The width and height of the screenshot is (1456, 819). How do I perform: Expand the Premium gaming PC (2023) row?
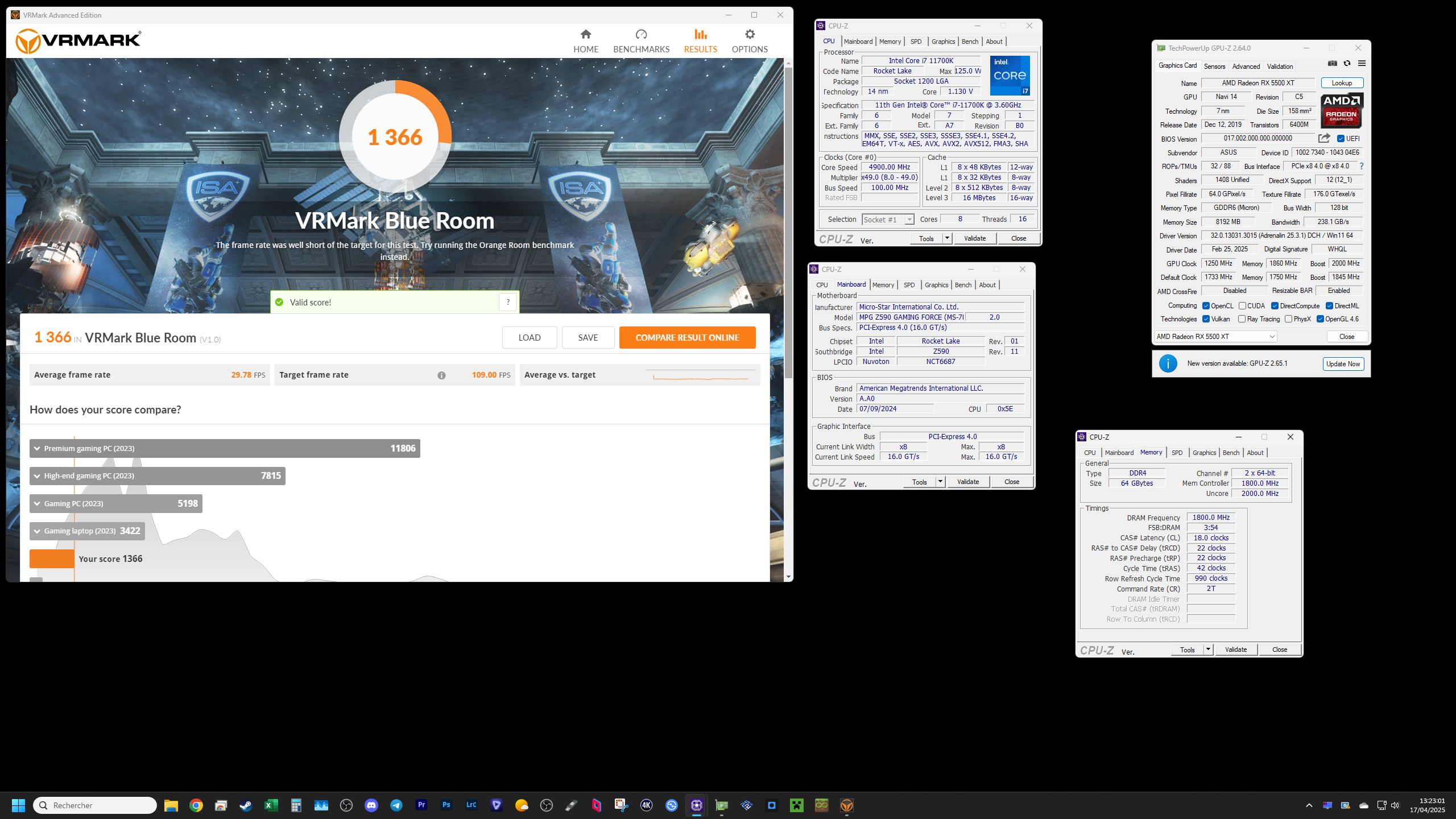coord(225,448)
